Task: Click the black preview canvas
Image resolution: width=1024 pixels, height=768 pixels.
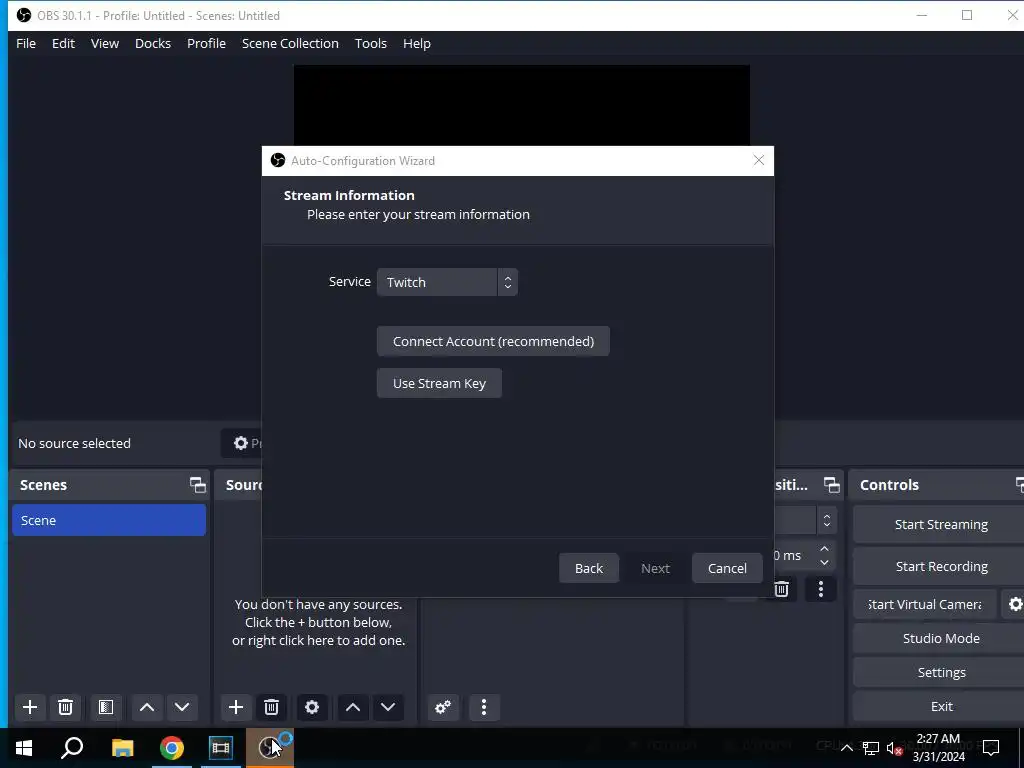Action: (521, 105)
